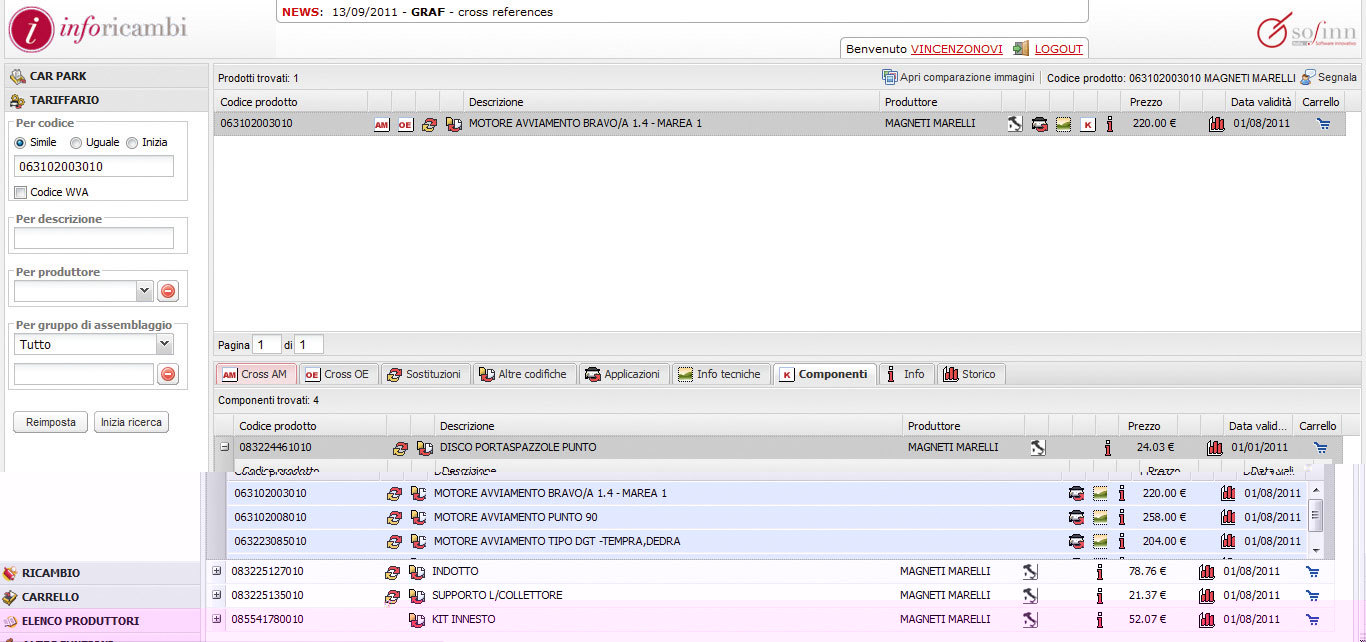Image resolution: width=1366 pixels, height=642 pixels.
Task: Open the Info tab
Action: click(906, 374)
